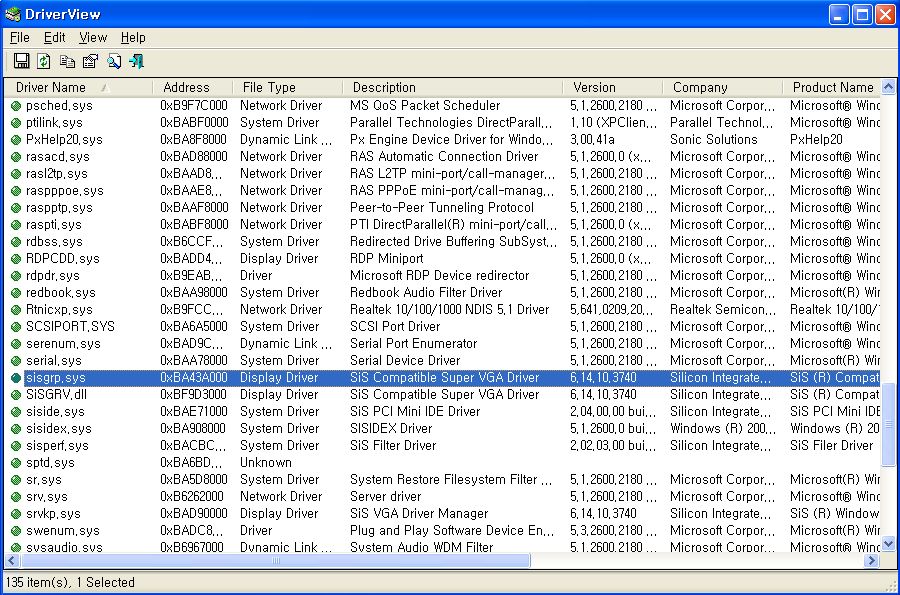Open the Edit menu
The width and height of the screenshot is (900, 595).
[x=55, y=38]
